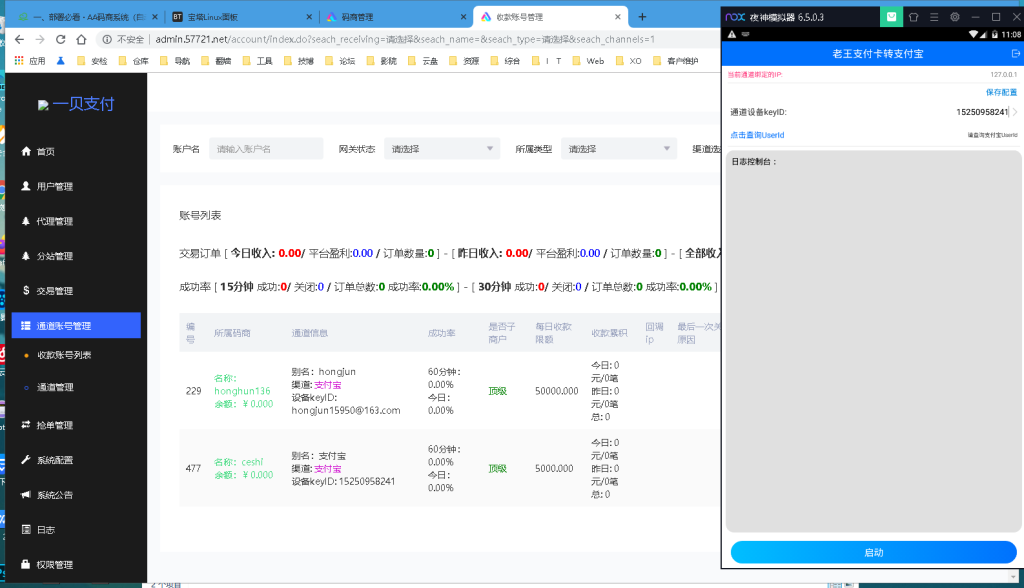Click the 系统配置 wrench icon

26,460
